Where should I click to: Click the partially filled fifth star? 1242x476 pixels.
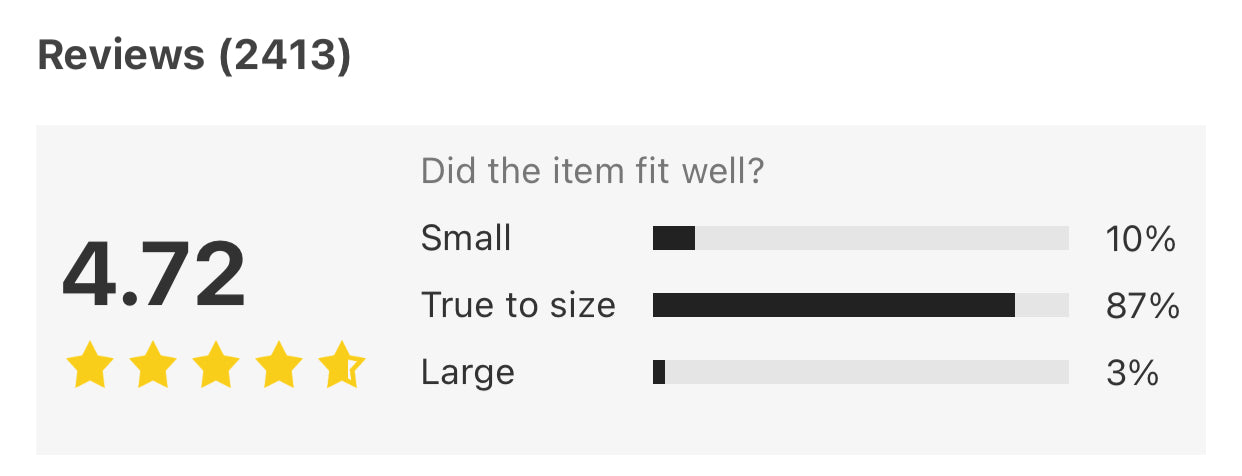pos(342,366)
